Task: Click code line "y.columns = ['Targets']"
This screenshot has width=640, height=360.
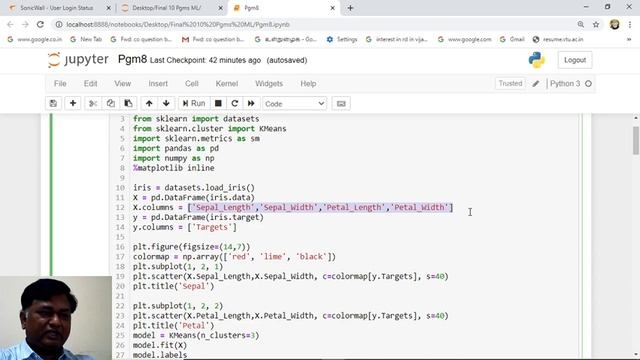Action: click(184, 227)
